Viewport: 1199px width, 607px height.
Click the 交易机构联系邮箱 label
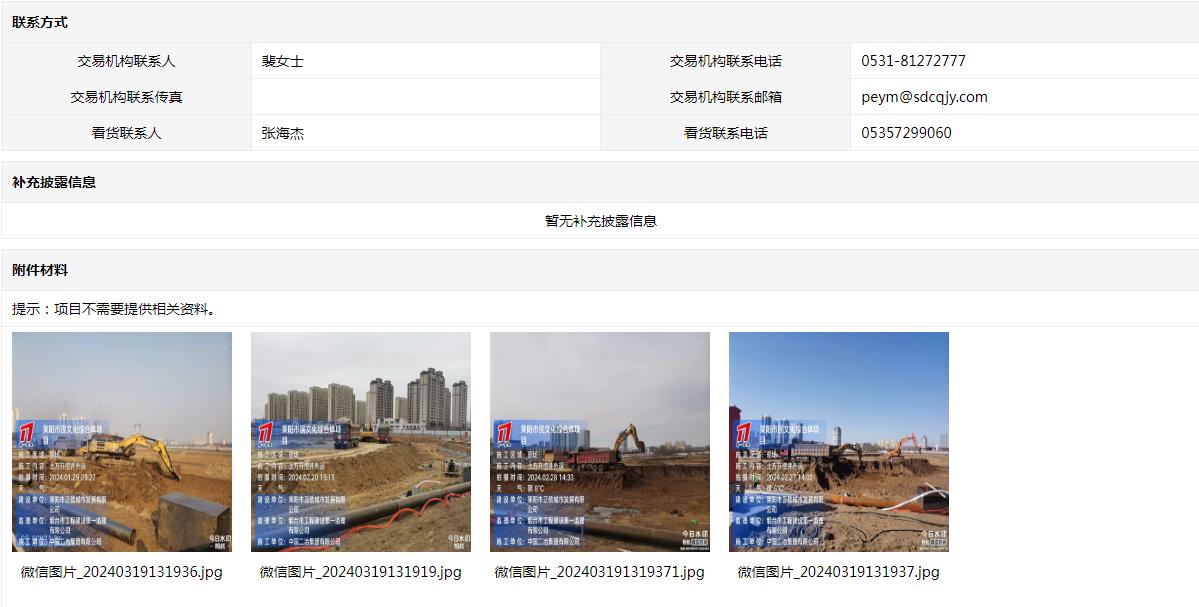click(x=725, y=97)
